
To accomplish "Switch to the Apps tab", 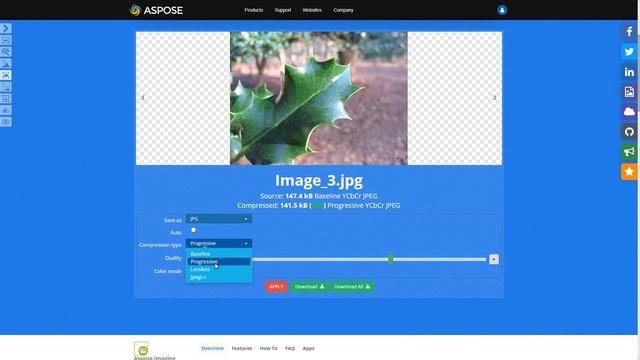I will tap(309, 348).
